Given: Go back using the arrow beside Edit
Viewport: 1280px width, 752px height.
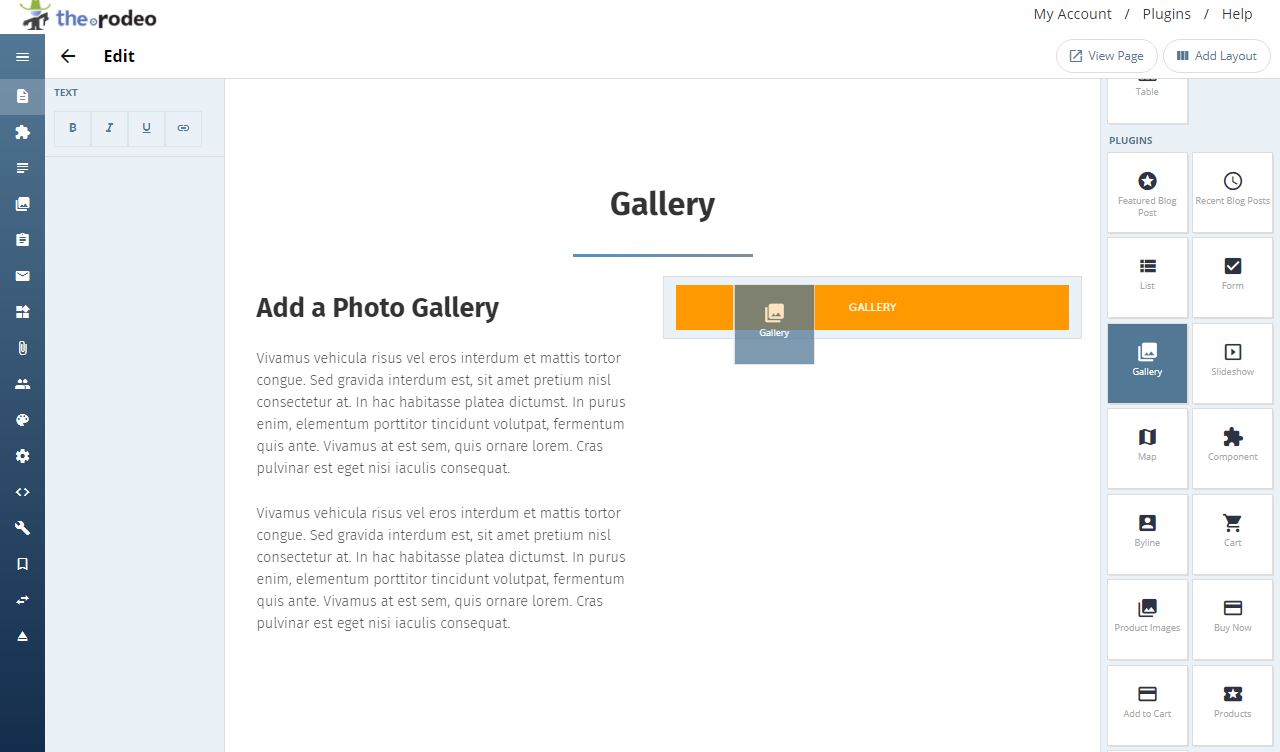Looking at the screenshot, I should (68, 56).
